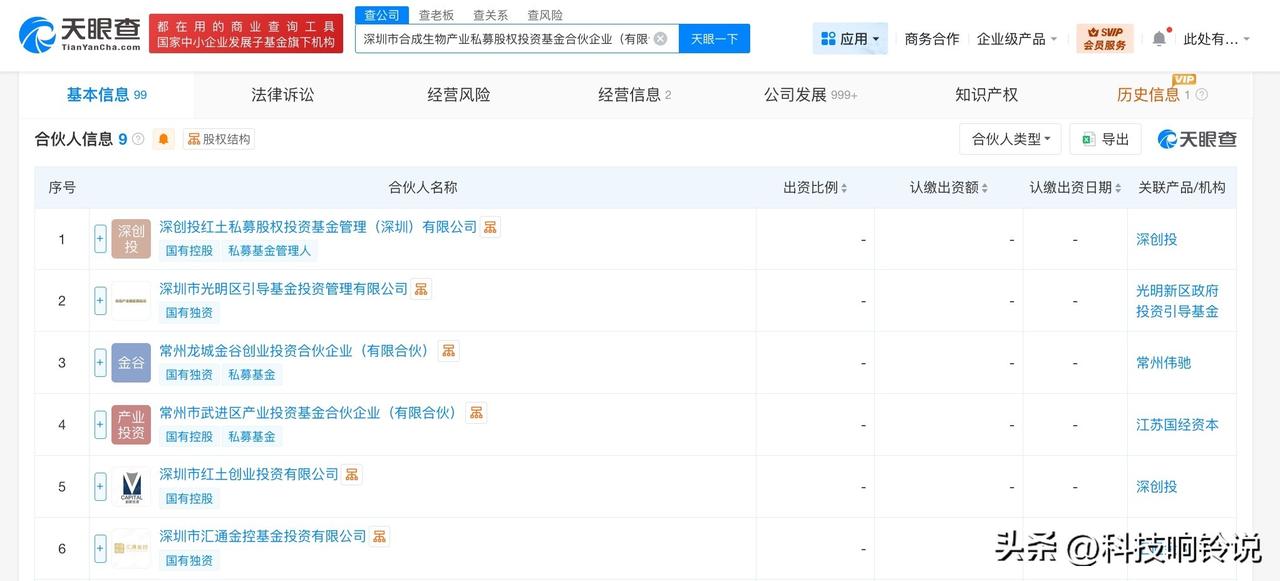Switch to the 法律诉讼 tab

[282, 95]
